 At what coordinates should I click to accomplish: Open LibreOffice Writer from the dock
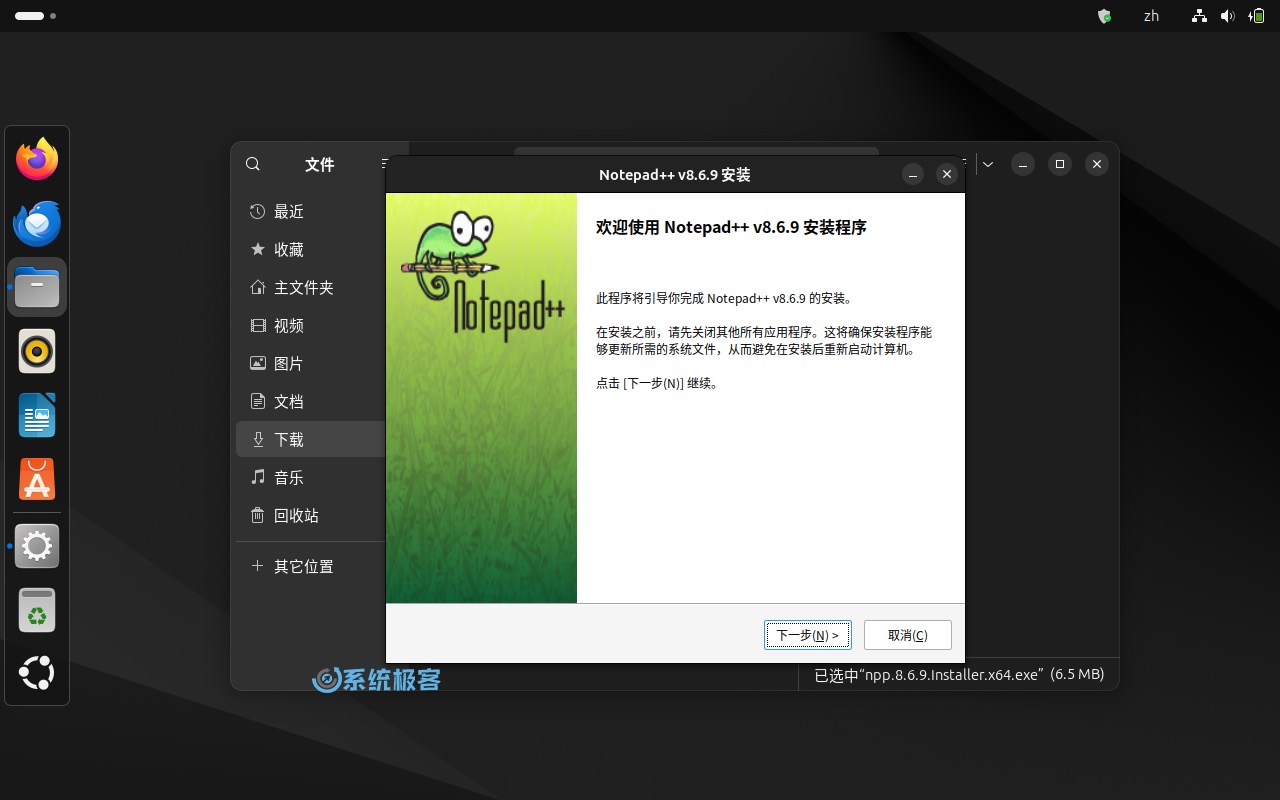tap(37, 415)
